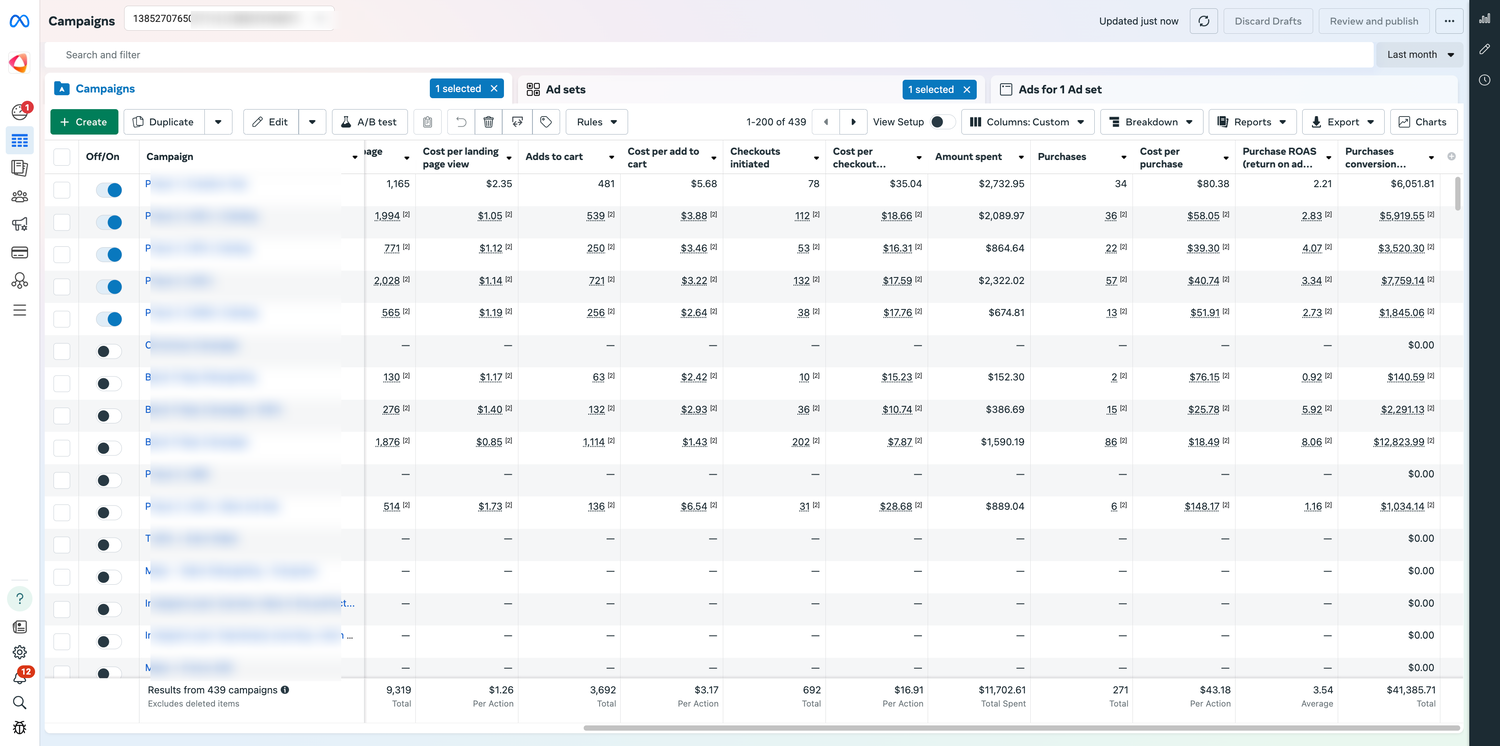The width and height of the screenshot is (1500, 746).
Task: Click the horizontal scrollbar at table bottom
Action: 1021,728
